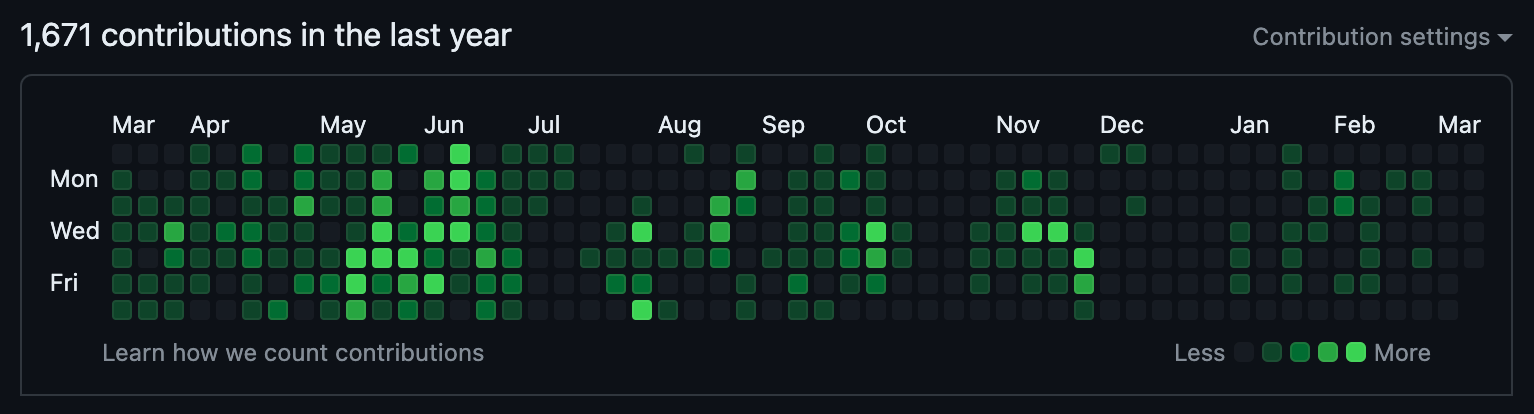
Task: Click the 'Aug' month label
Action: [x=680, y=125]
